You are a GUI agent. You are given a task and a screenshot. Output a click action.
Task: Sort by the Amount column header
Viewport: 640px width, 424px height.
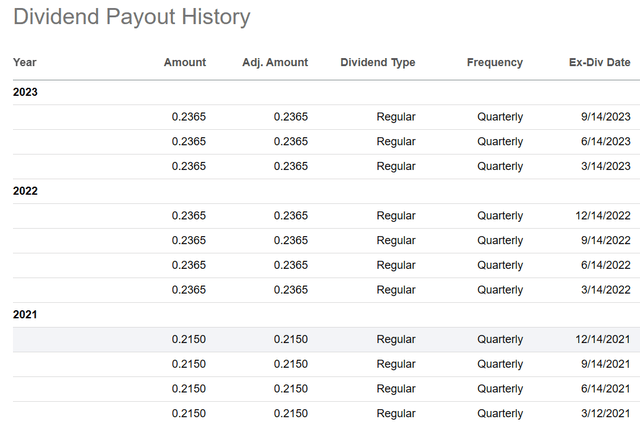(184, 62)
